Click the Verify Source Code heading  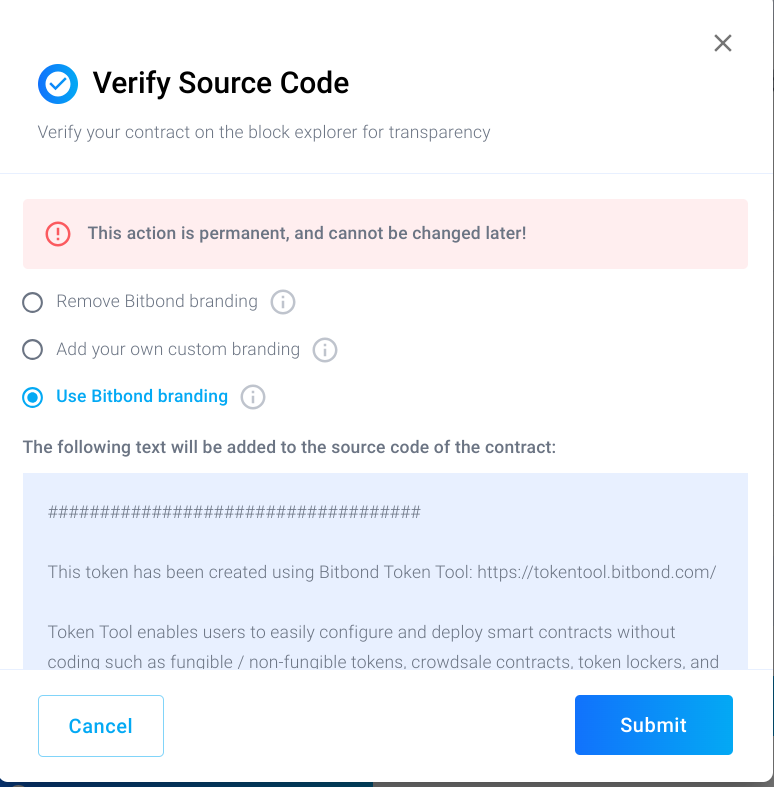tap(221, 83)
